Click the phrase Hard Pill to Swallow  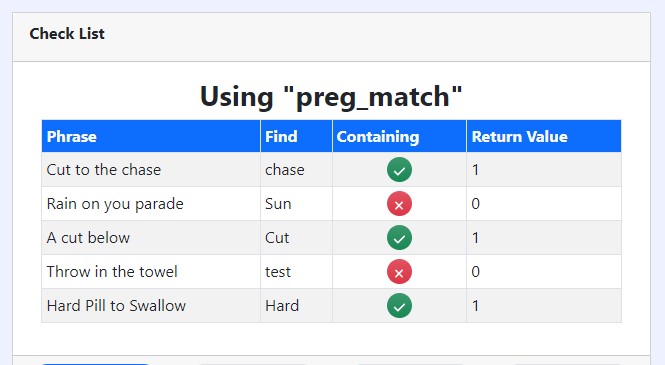click(116, 306)
